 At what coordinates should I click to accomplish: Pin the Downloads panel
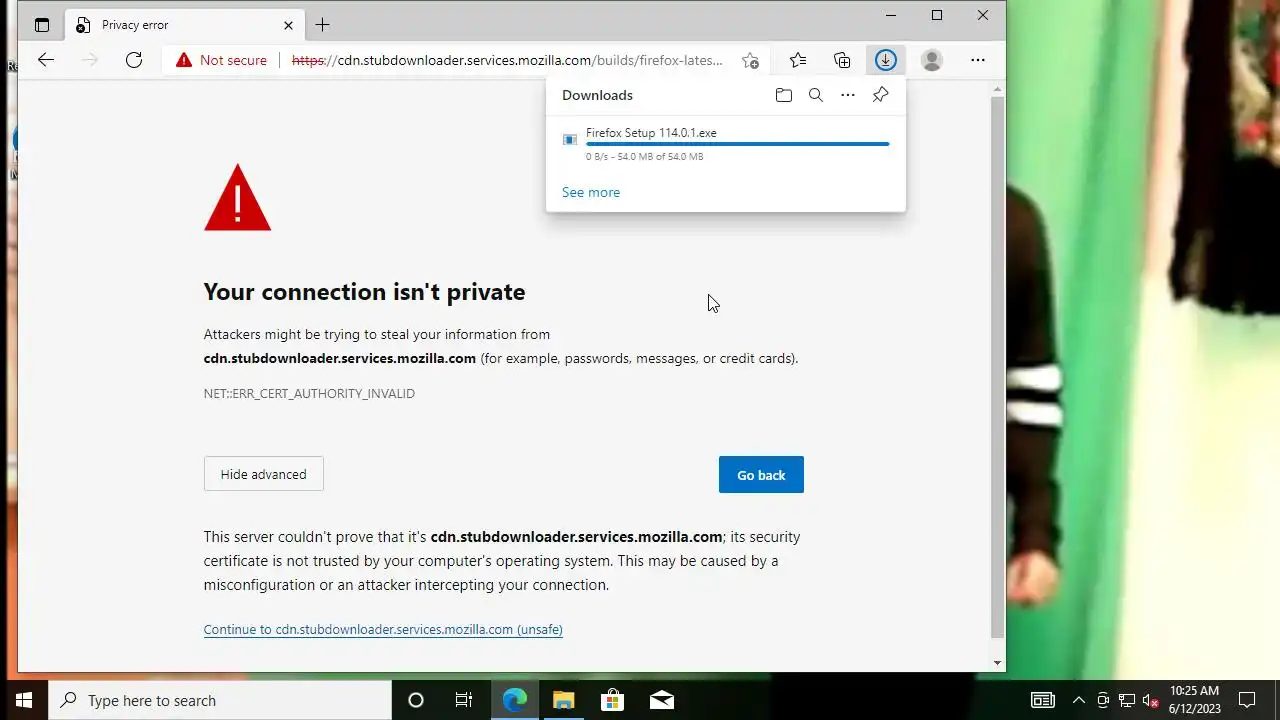(x=880, y=95)
